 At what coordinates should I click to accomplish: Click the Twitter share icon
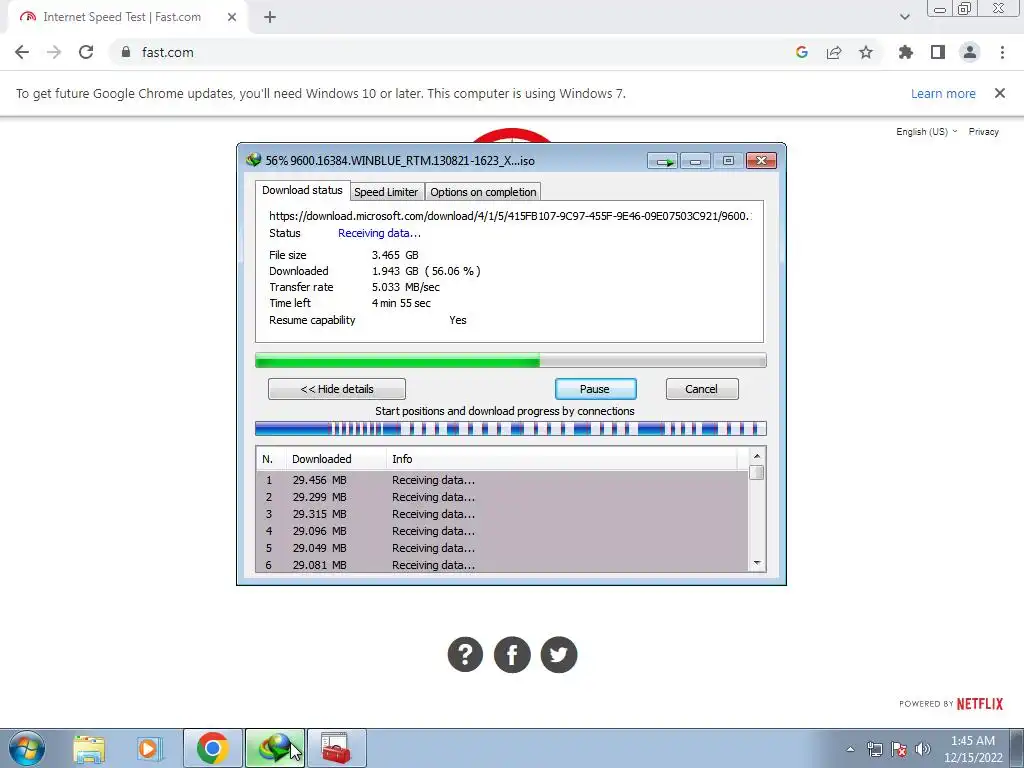(x=559, y=654)
